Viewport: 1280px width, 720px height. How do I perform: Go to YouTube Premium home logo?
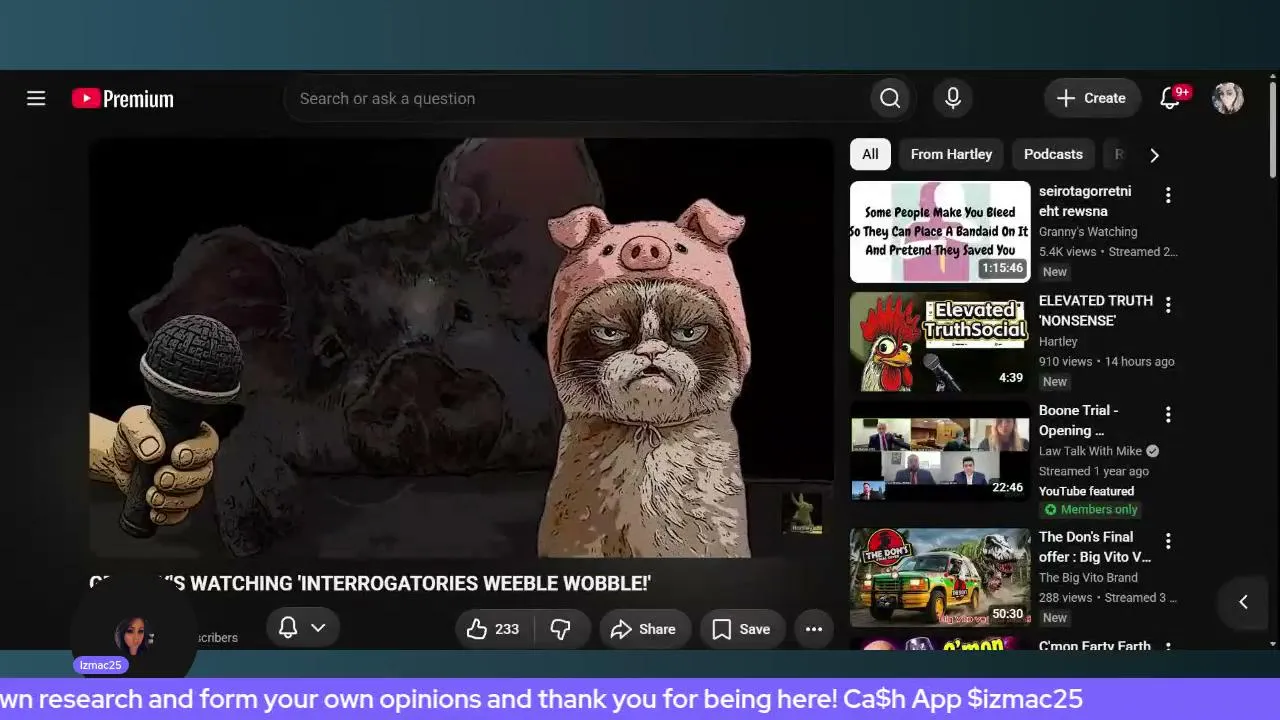[123, 98]
